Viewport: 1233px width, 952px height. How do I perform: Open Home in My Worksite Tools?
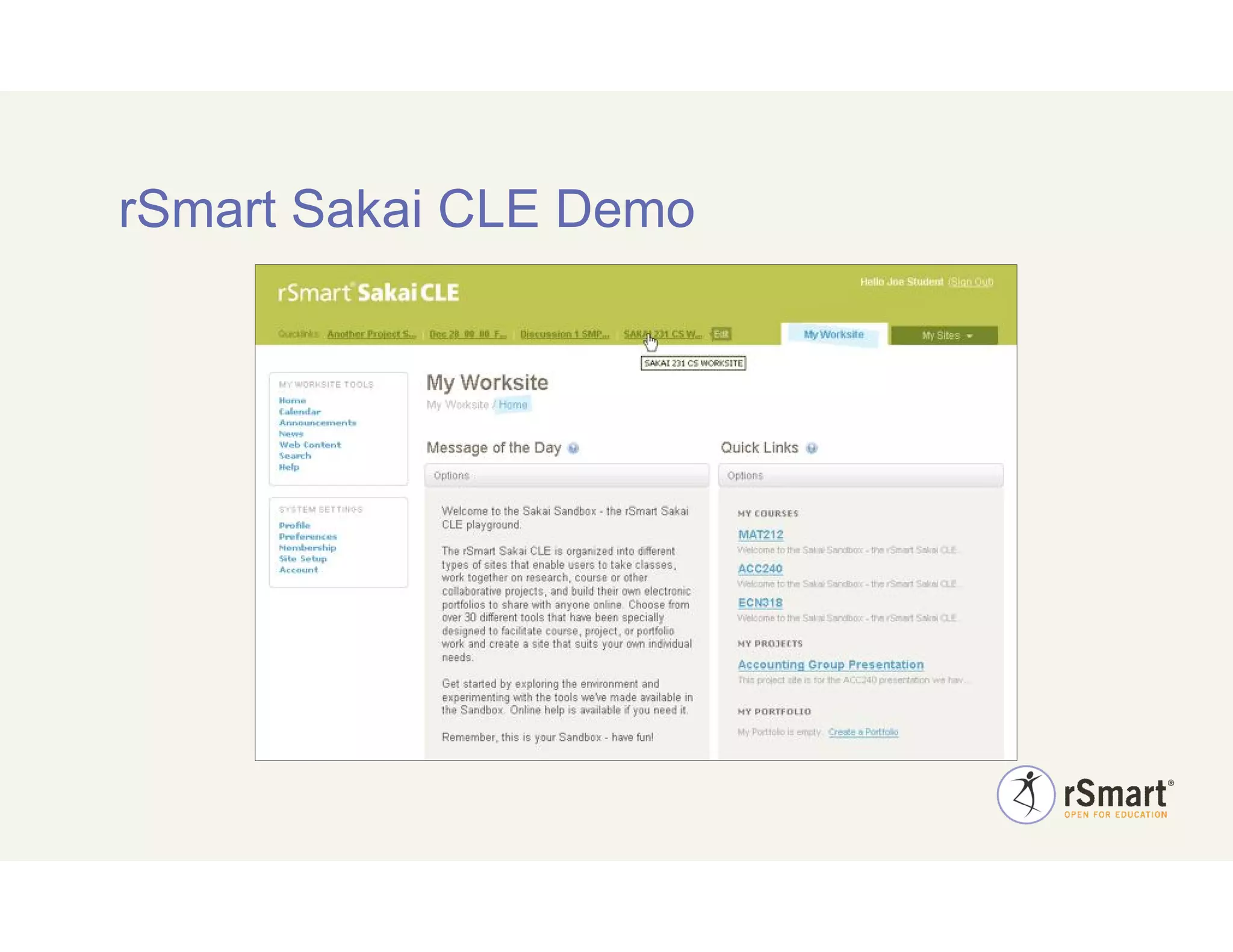(x=293, y=401)
